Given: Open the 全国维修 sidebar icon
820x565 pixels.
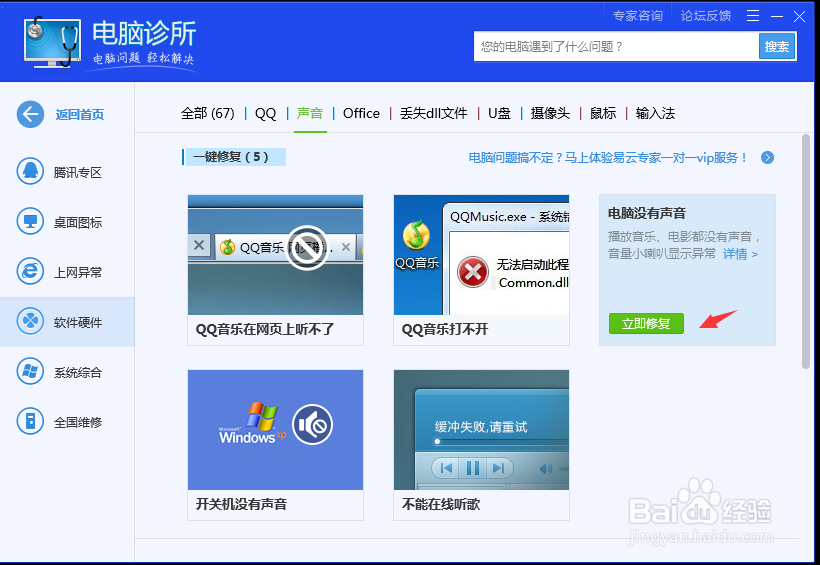Looking at the screenshot, I should point(30,421).
